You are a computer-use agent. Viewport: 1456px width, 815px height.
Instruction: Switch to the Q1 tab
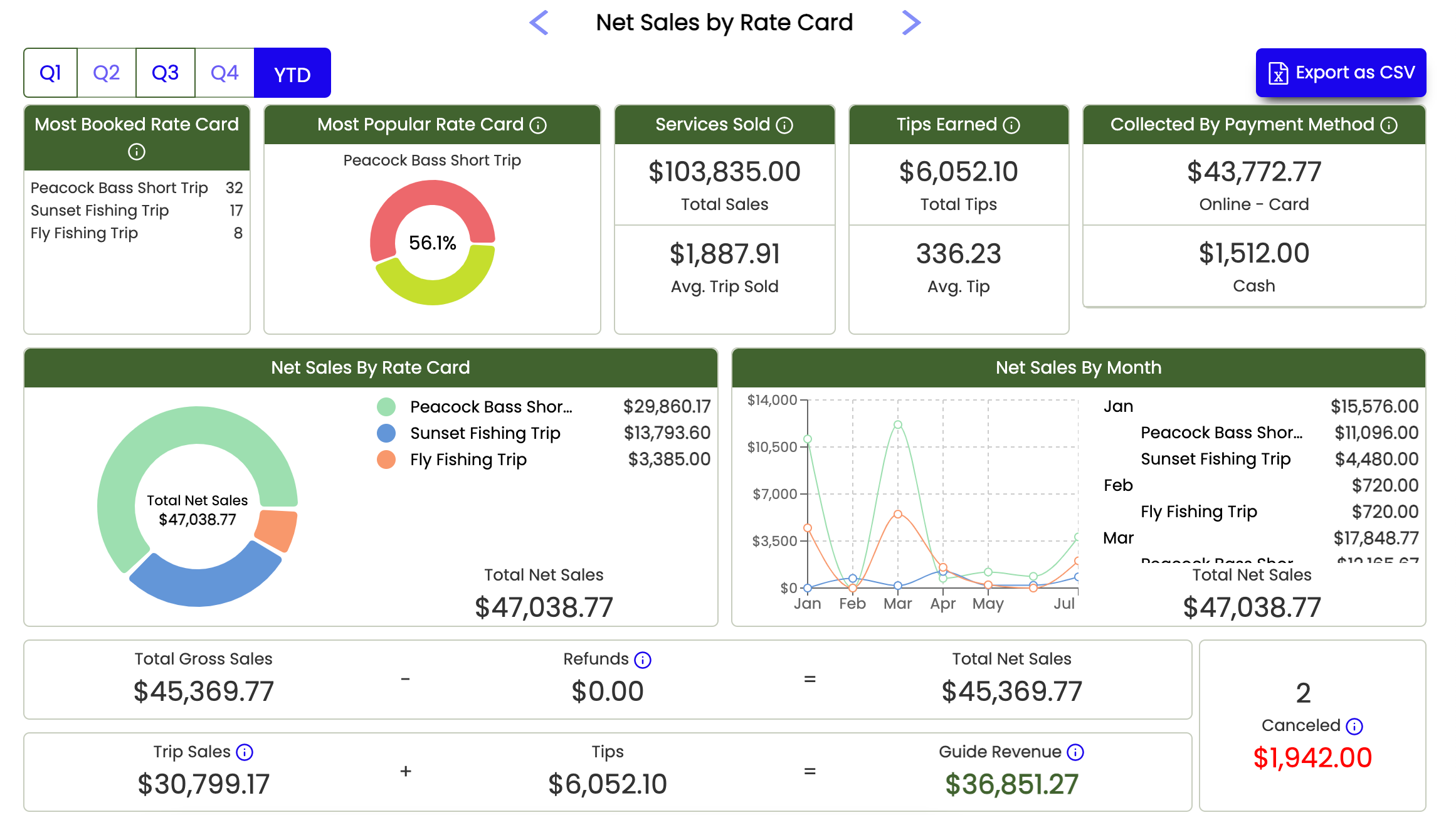click(50, 73)
